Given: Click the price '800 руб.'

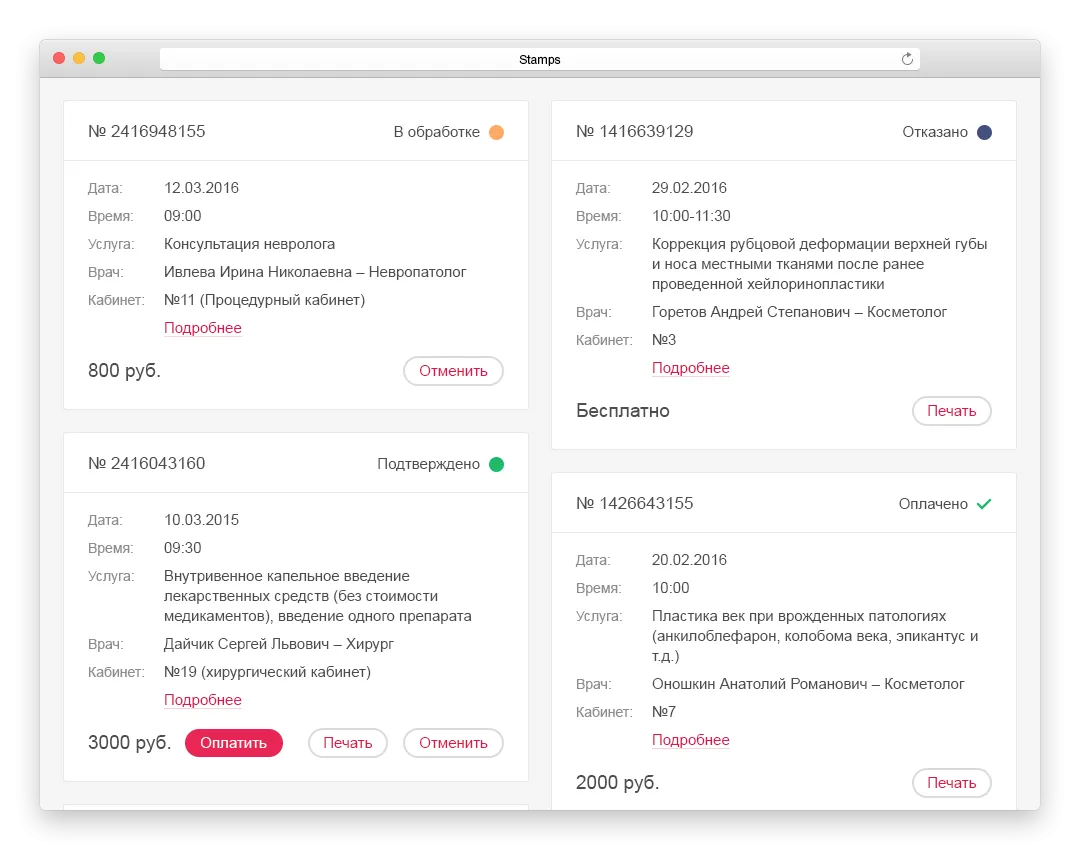Looking at the screenshot, I should click(124, 371).
